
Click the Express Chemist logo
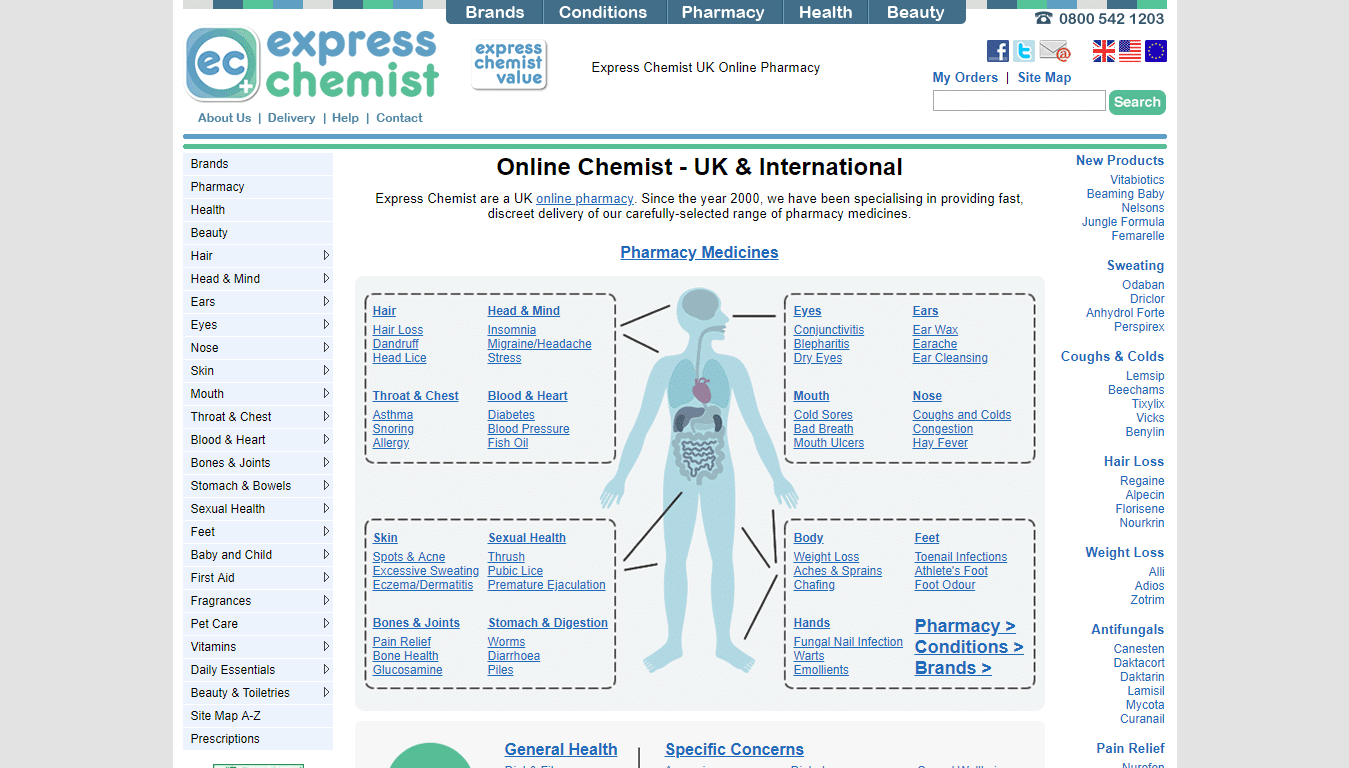313,64
